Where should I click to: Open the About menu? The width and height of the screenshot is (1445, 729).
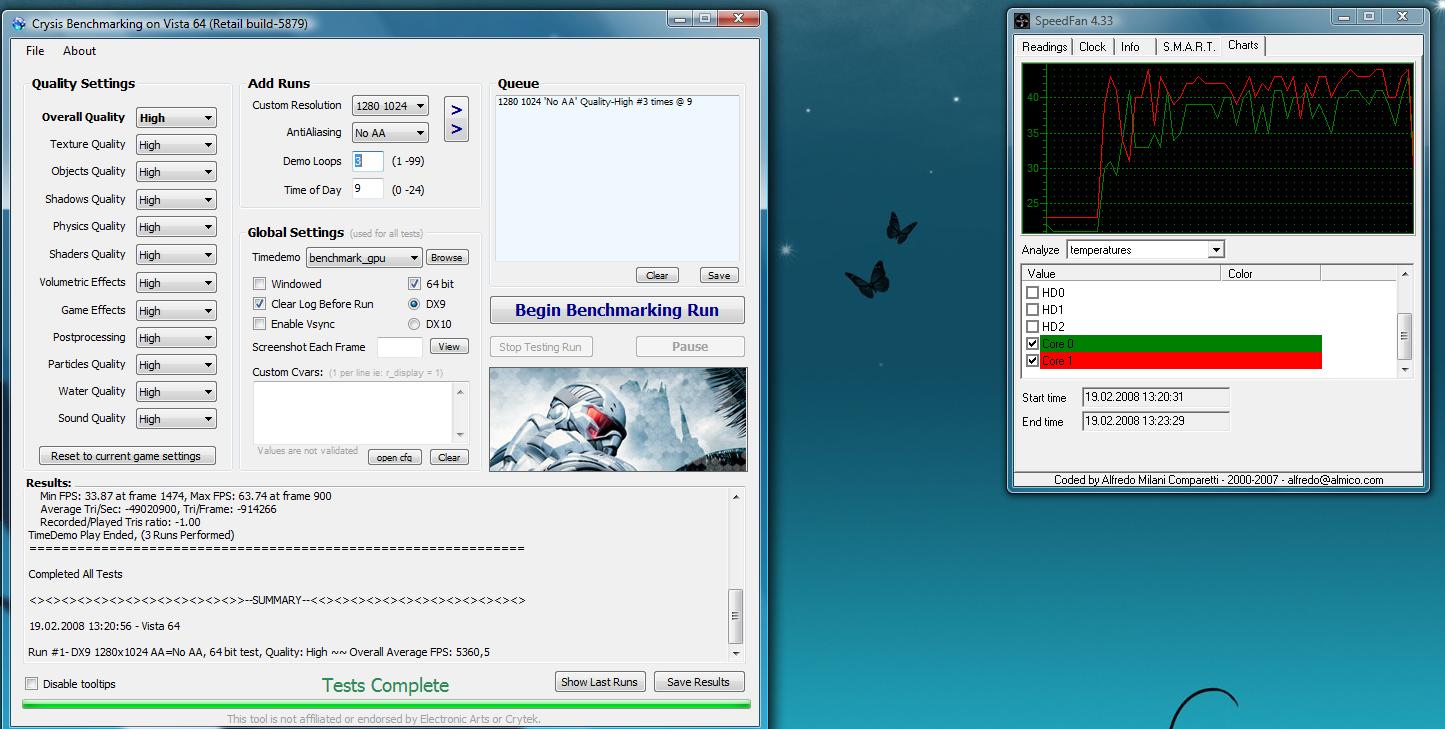click(x=80, y=51)
